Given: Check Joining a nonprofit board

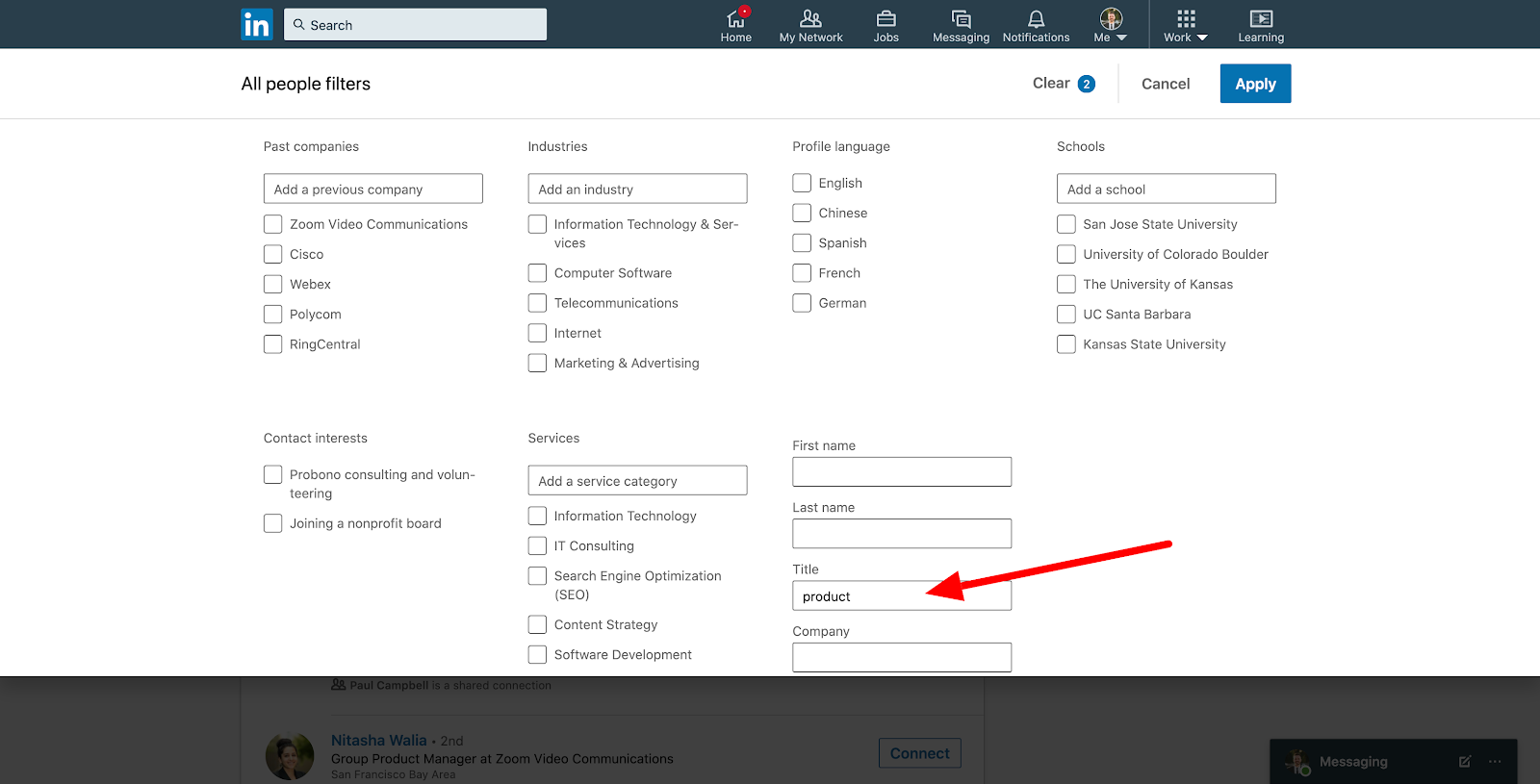Looking at the screenshot, I should [272, 523].
